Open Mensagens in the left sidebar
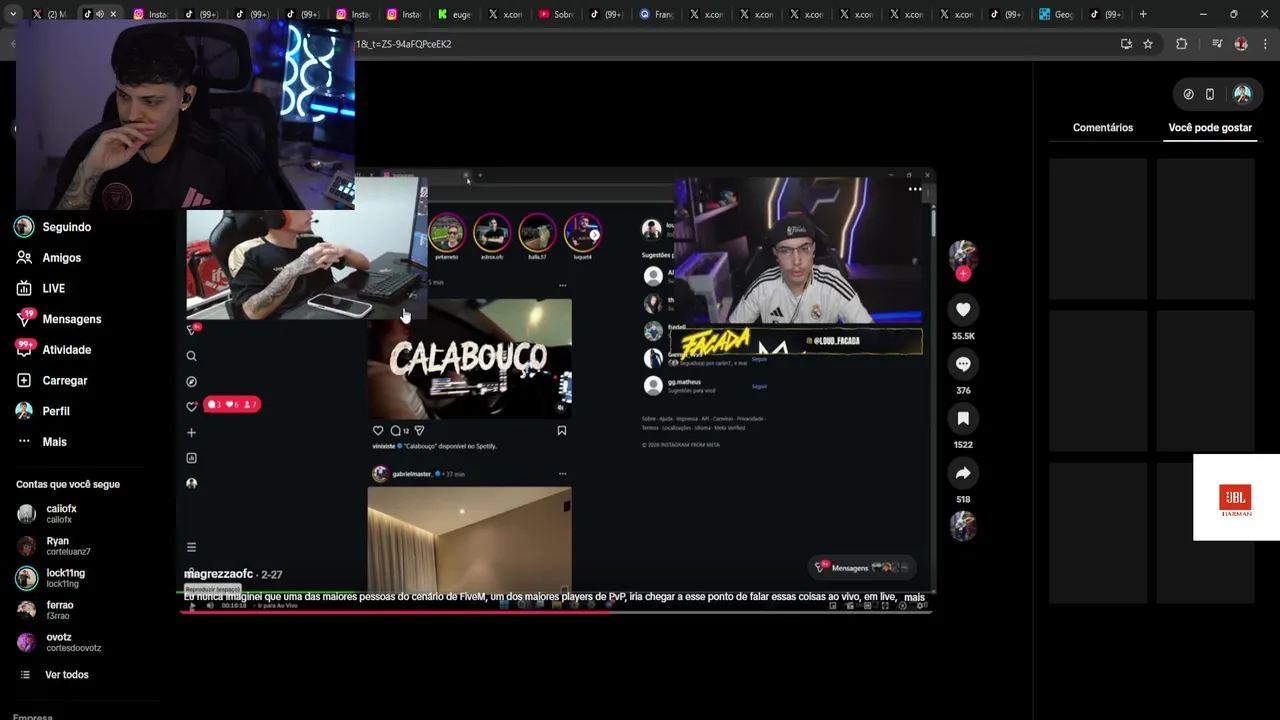1280x720 pixels. (x=58, y=319)
